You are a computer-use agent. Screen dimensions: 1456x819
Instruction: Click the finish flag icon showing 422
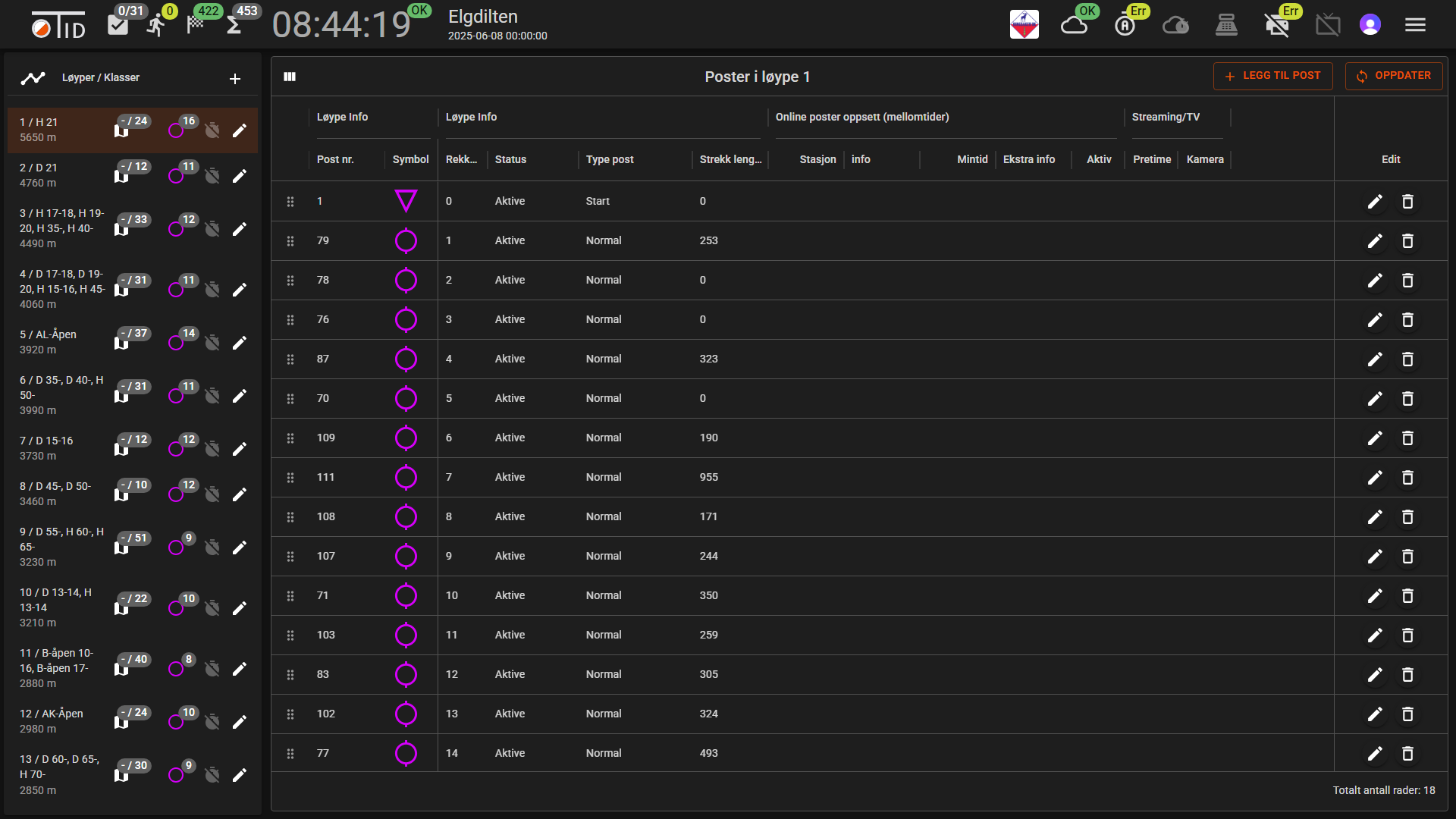click(196, 25)
